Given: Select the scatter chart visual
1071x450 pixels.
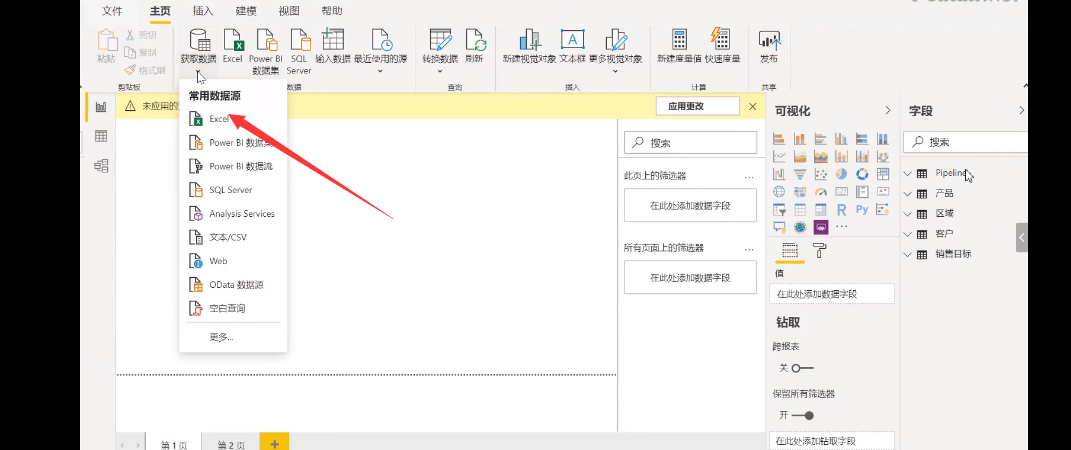Looking at the screenshot, I should click(821, 173).
